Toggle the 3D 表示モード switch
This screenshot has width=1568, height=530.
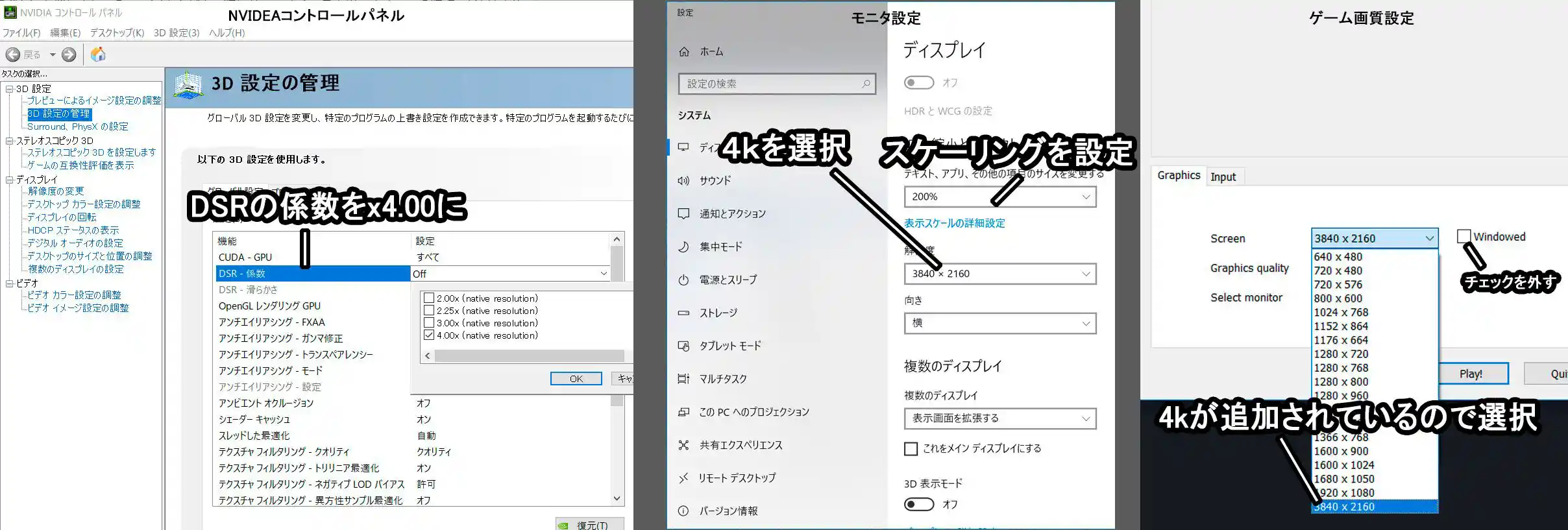919,504
